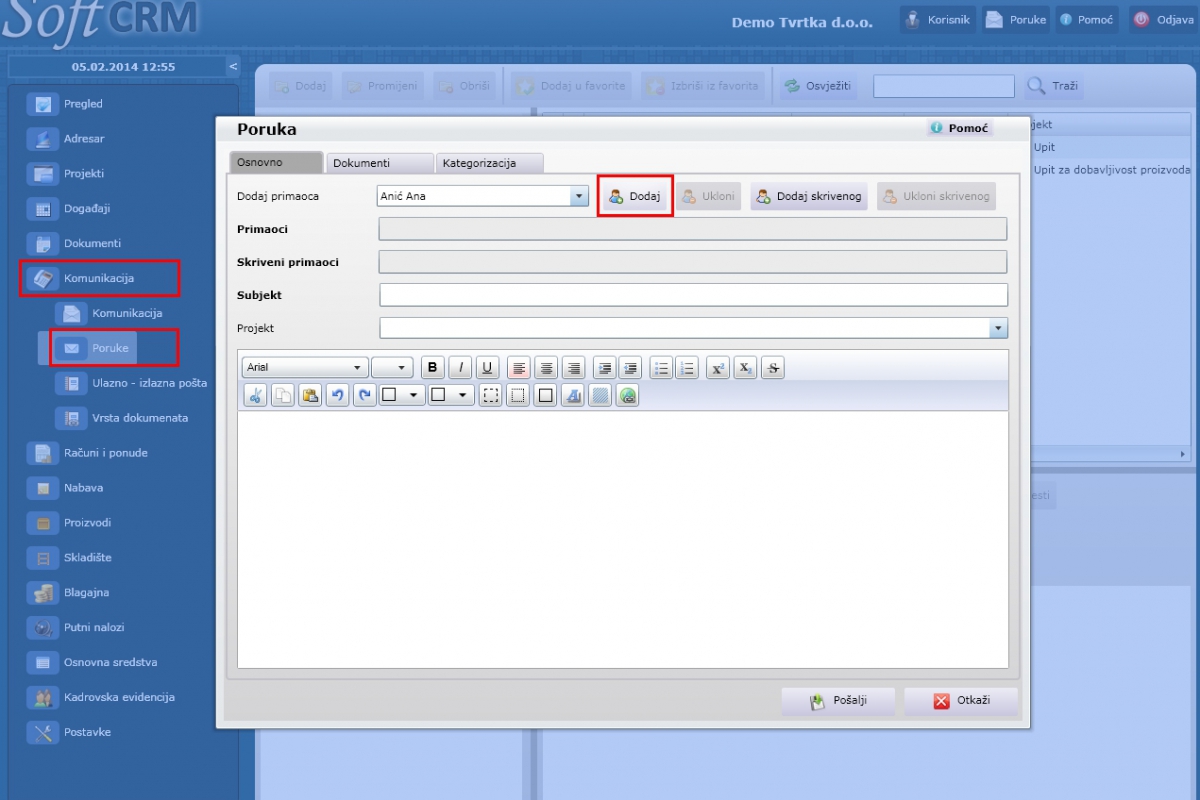Open the Arial font dropdown
1200x800 pixels.
(x=305, y=368)
